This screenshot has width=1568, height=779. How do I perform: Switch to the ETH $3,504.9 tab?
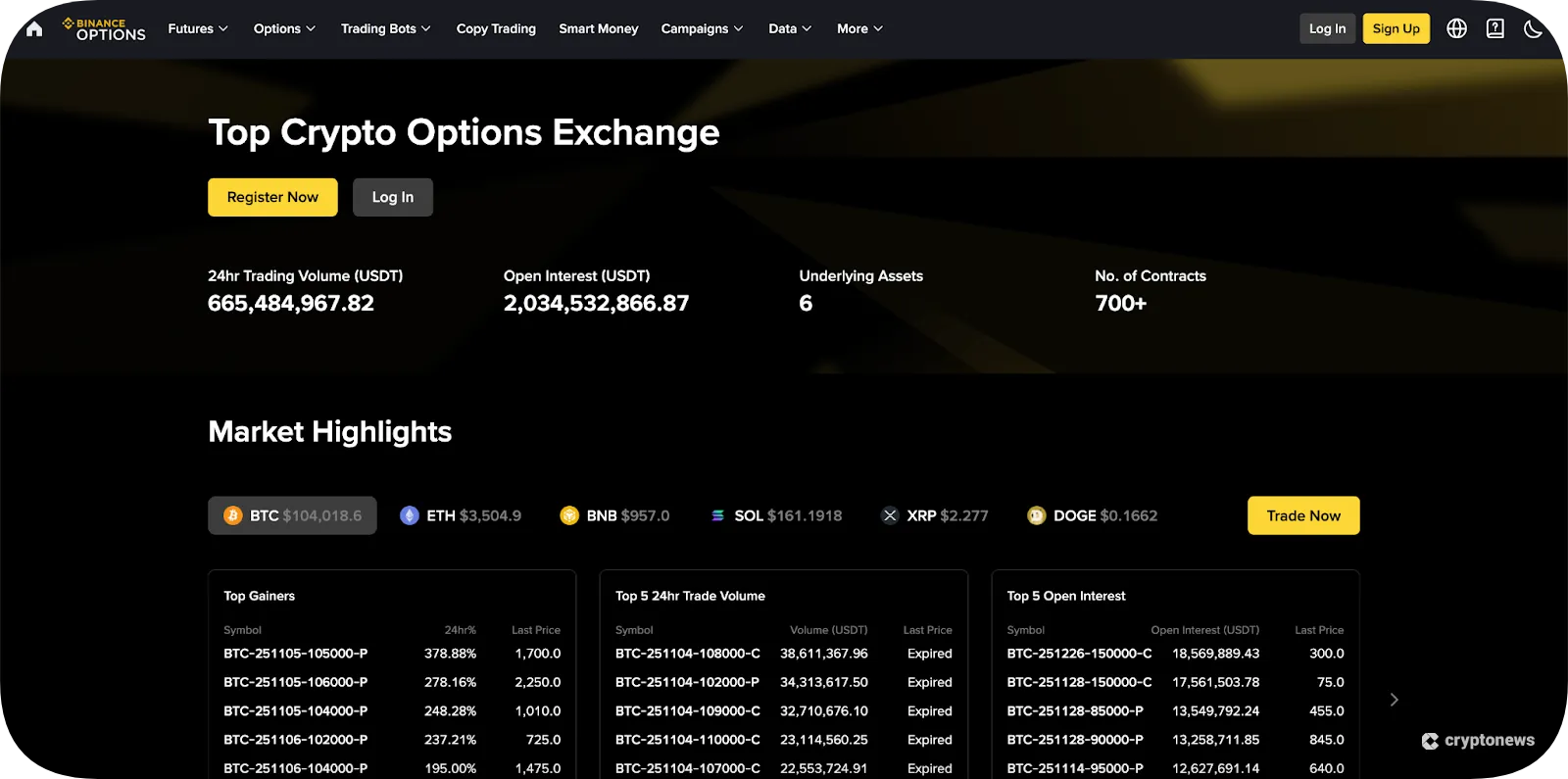(x=461, y=515)
